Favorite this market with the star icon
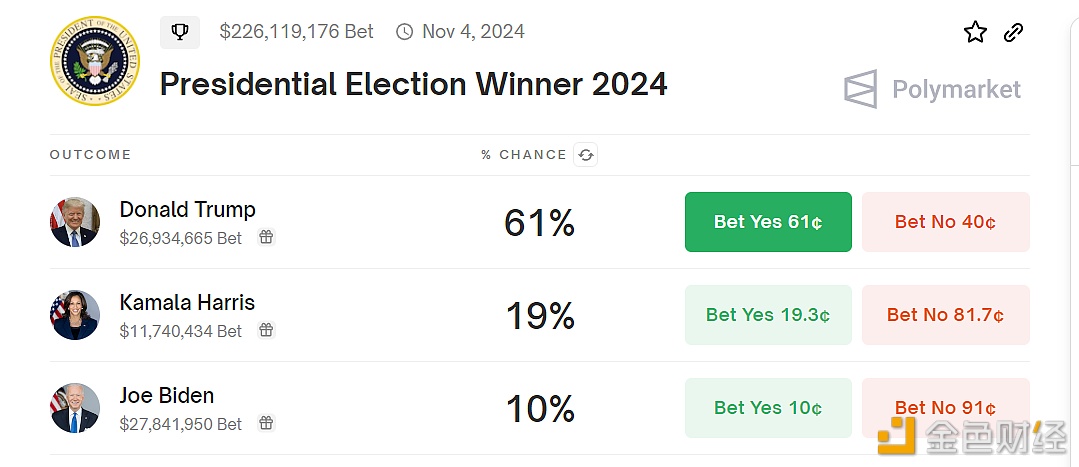This screenshot has height=467, width=1079. click(x=975, y=32)
